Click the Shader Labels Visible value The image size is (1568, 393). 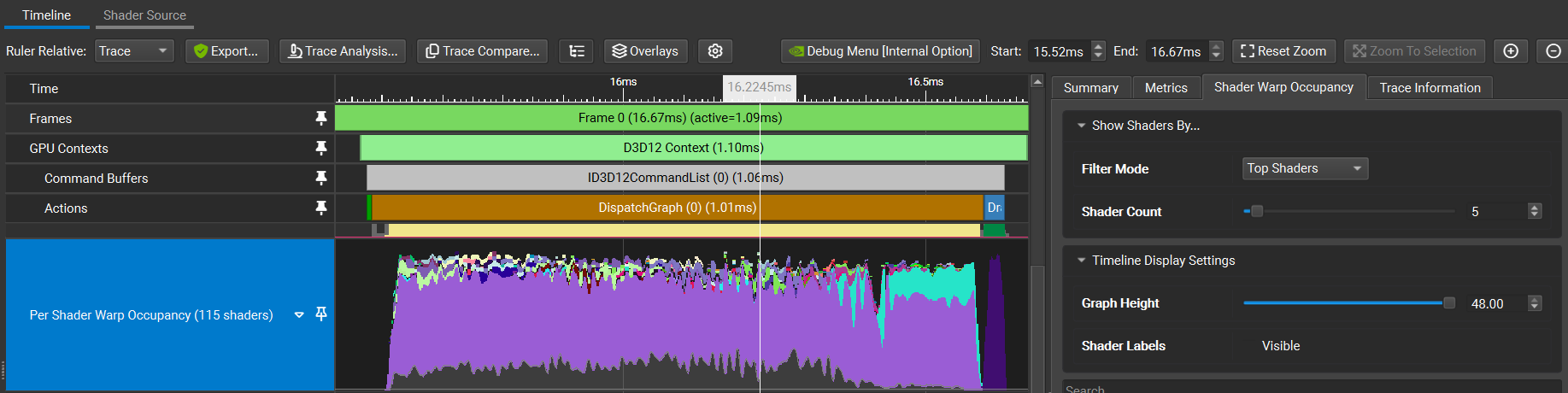click(x=1281, y=346)
